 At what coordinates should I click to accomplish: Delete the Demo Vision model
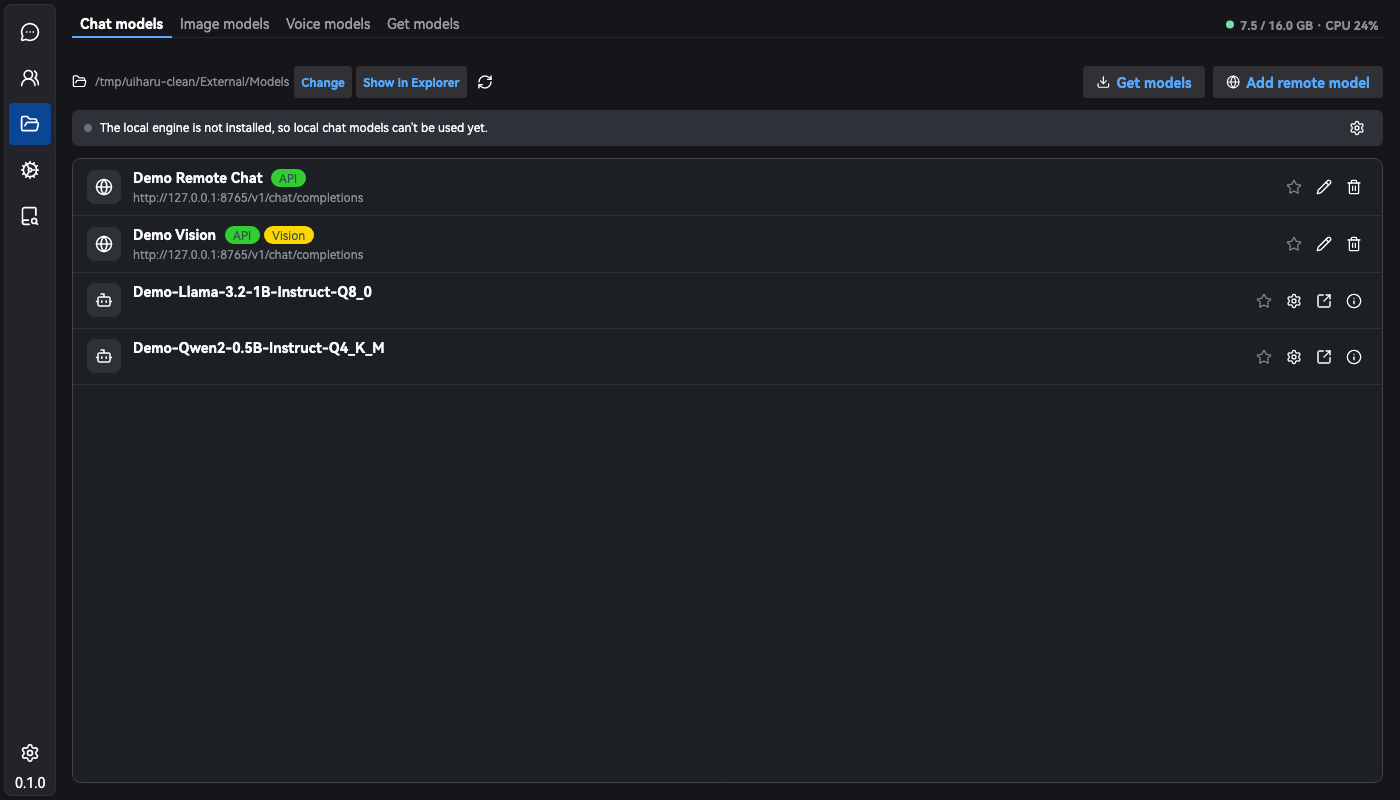tap(1354, 244)
